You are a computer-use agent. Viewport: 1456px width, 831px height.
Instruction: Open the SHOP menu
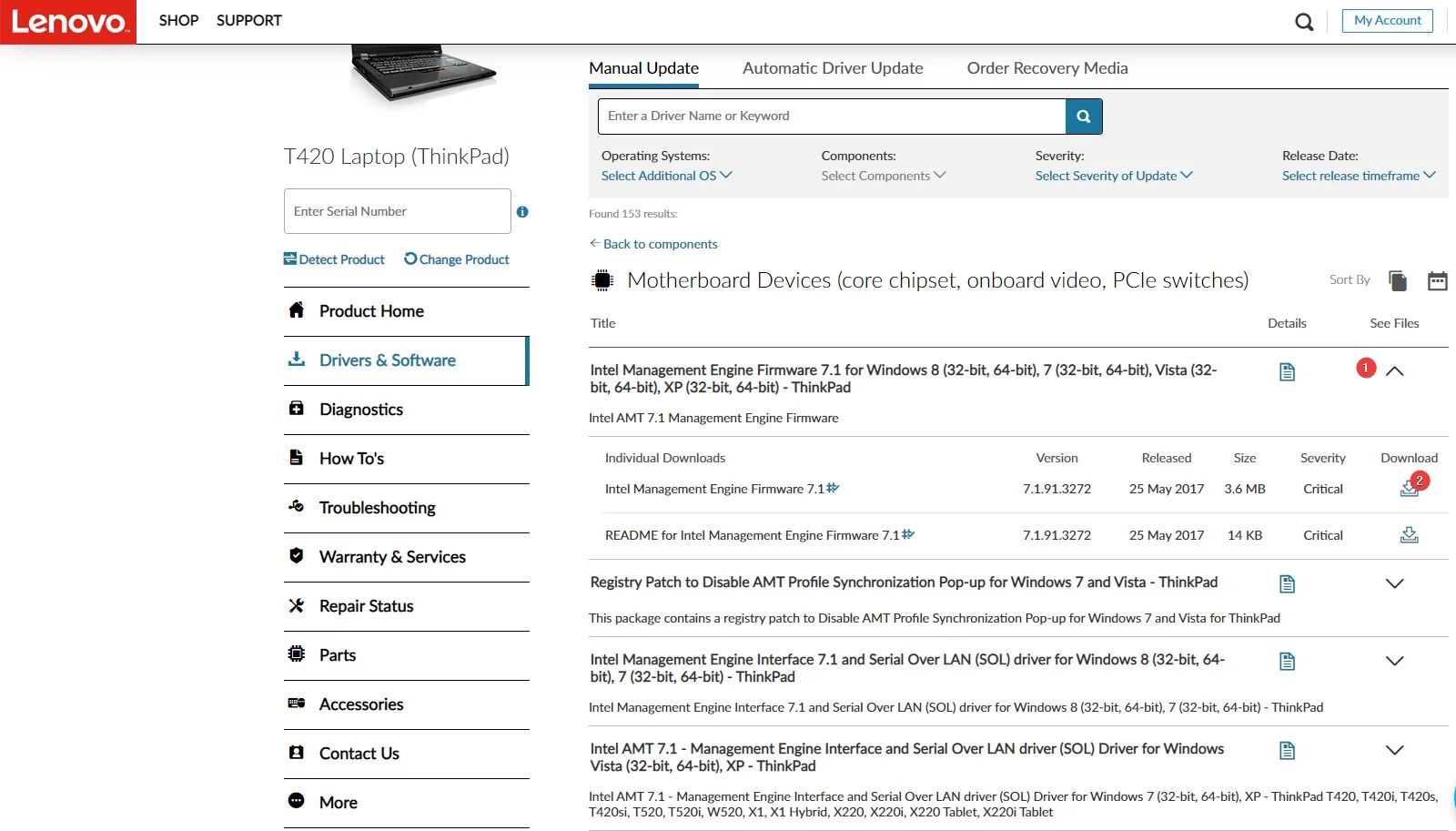[178, 21]
